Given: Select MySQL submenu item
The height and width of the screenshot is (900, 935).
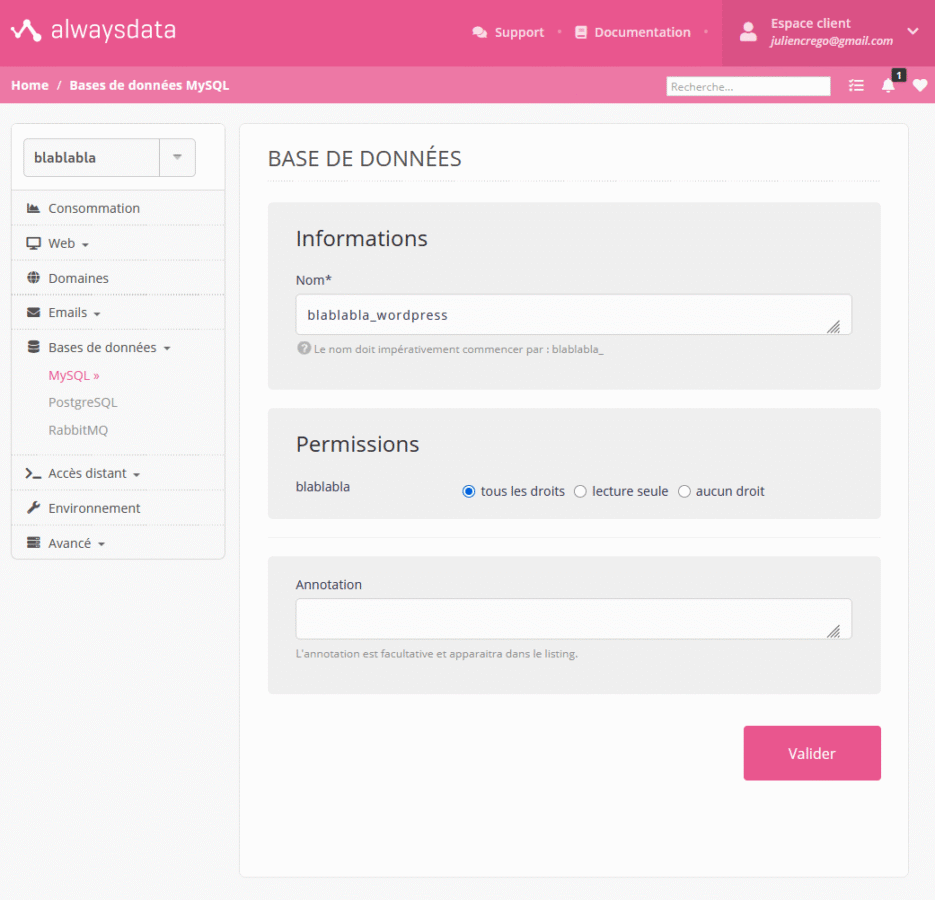Looking at the screenshot, I should pyautogui.click(x=74, y=376).
